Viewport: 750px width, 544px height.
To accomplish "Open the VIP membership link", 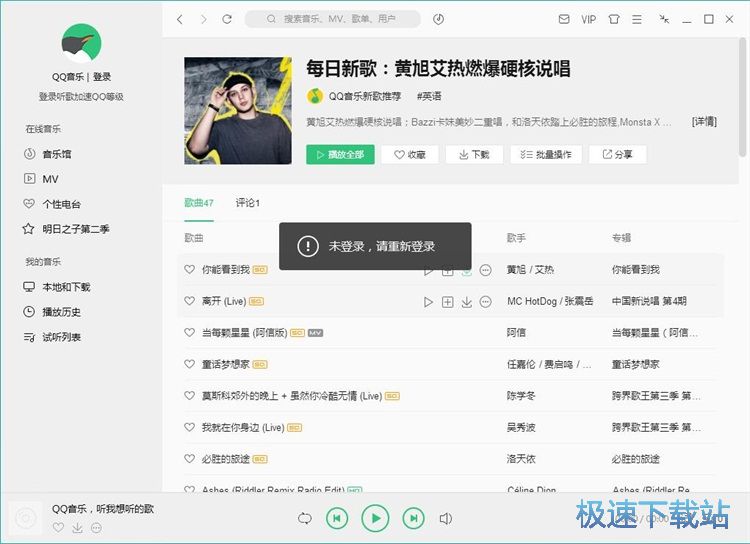I will coord(589,19).
